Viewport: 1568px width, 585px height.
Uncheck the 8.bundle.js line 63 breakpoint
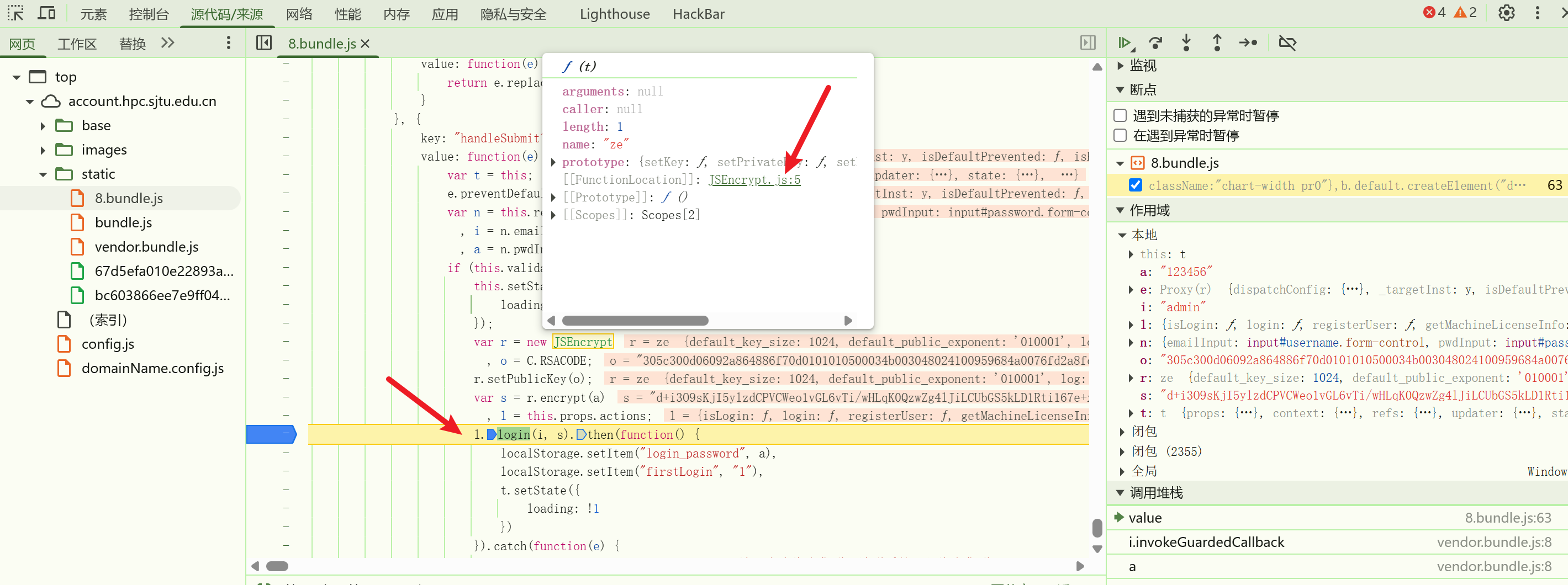coord(1135,185)
